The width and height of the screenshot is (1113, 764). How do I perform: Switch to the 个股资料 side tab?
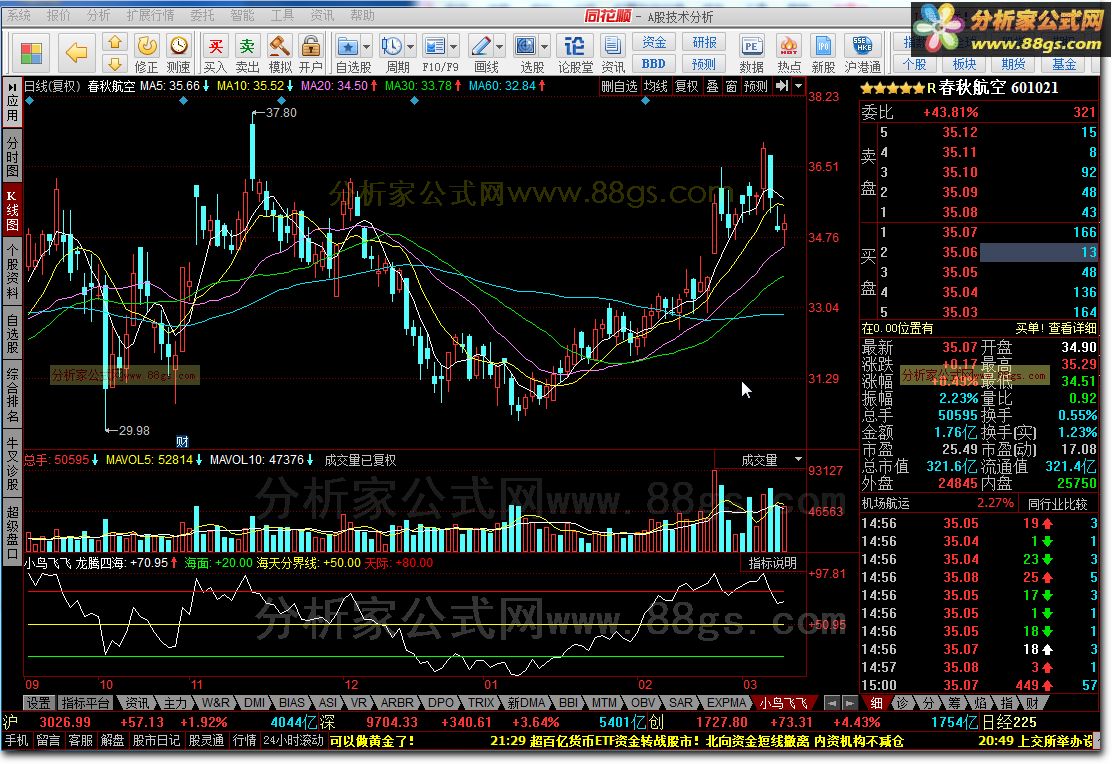(x=12, y=273)
